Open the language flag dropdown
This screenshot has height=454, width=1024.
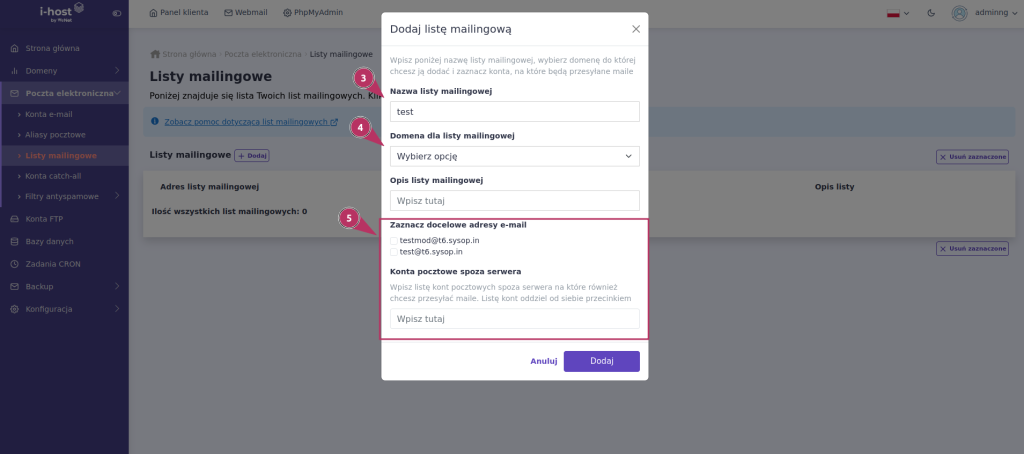[898, 13]
